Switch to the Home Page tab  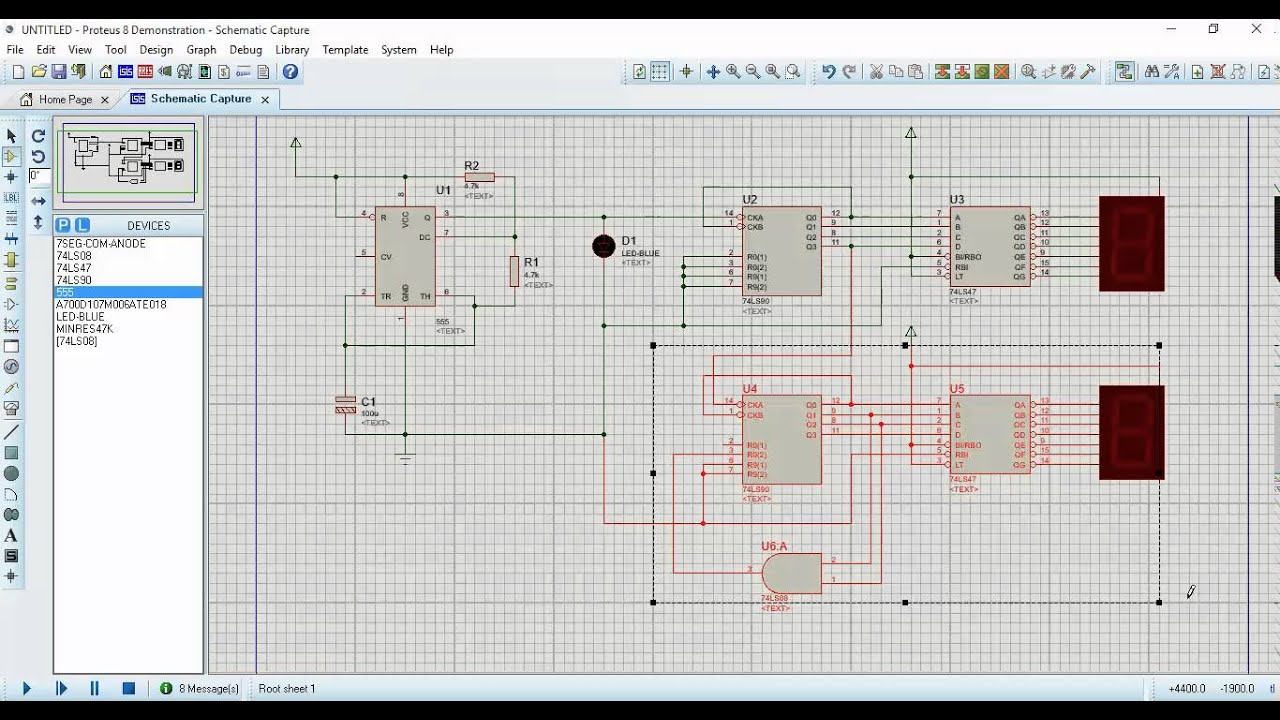(65, 99)
